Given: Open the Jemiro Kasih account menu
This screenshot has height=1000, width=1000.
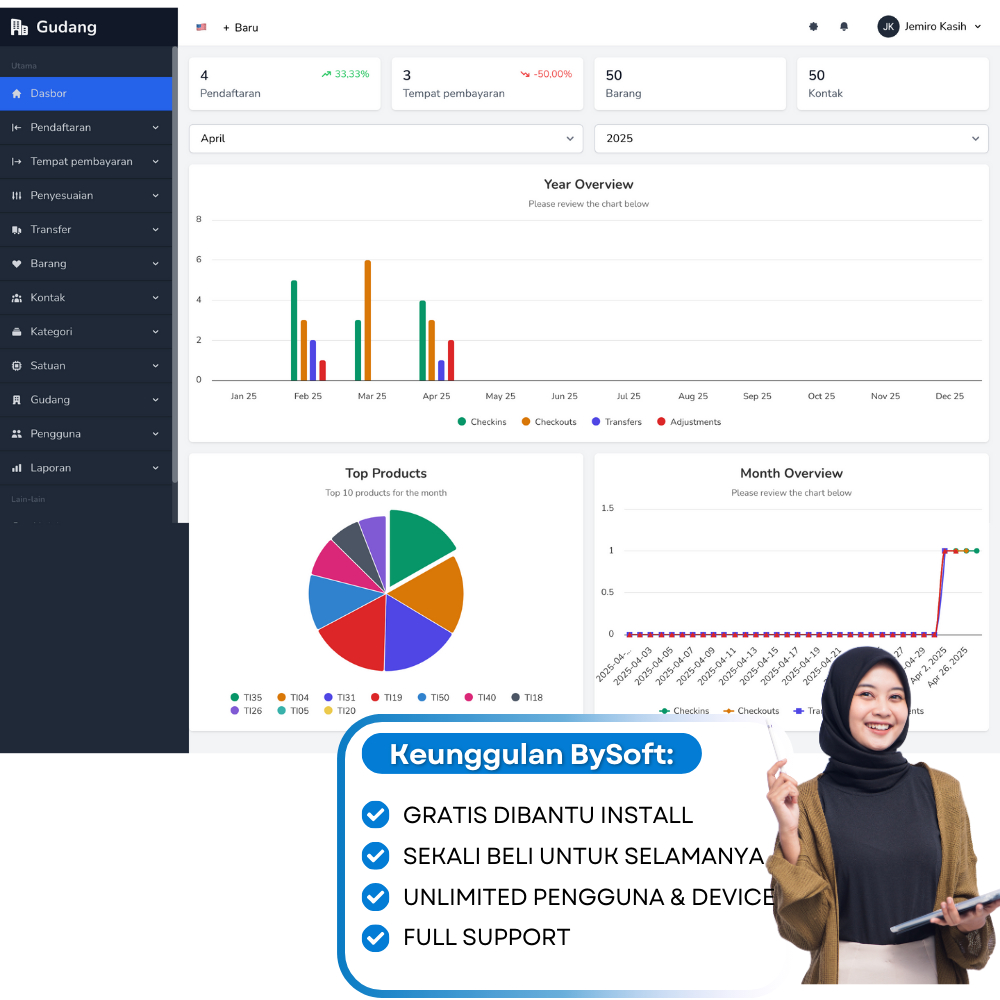Looking at the screenshot, I should [x=930, y=26].
